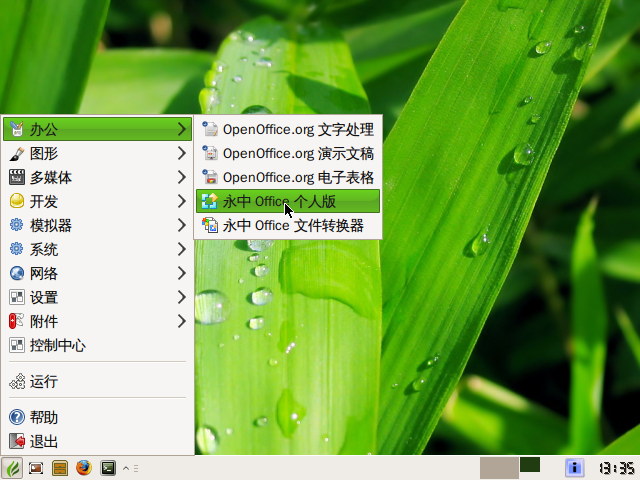This screenshot has width=640, height=480.
Task: Open 帮助 help entry
Action: click(97, 417)
